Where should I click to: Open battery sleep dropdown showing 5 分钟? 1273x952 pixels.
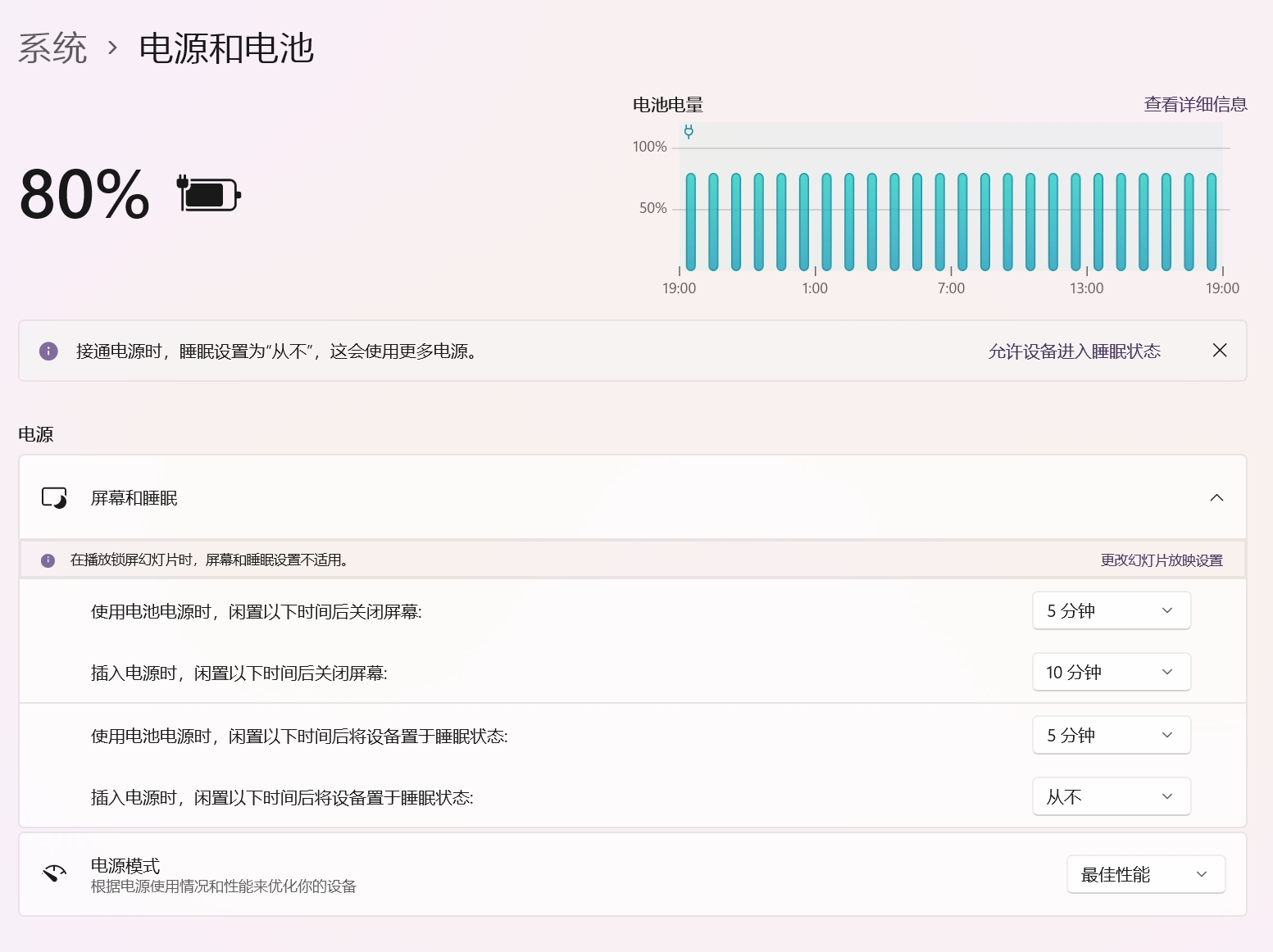pos(1111,735)
